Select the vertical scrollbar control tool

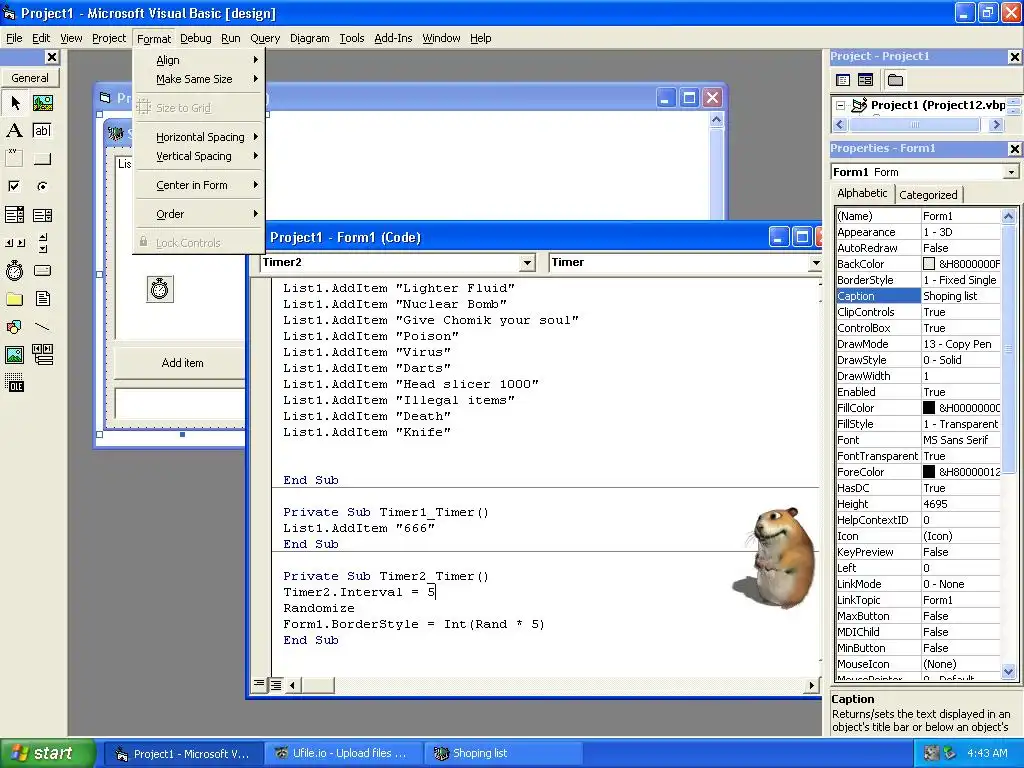pos(42,243)
